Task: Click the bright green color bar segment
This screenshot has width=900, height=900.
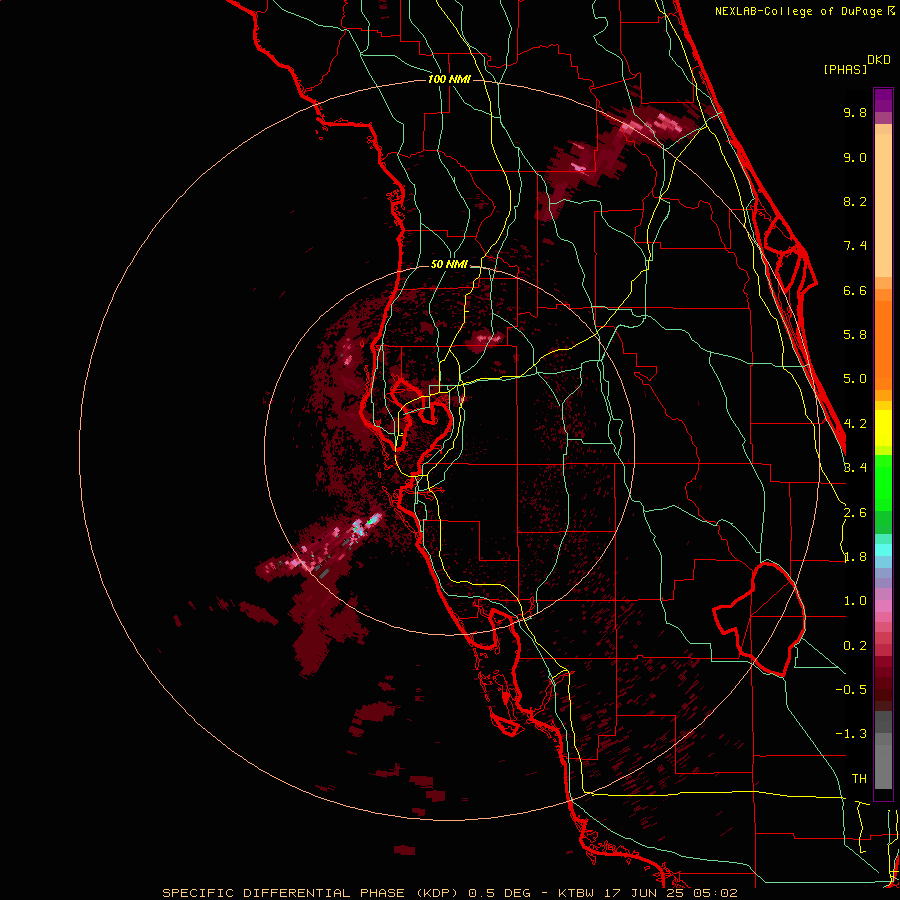Action: pos(883,482)
